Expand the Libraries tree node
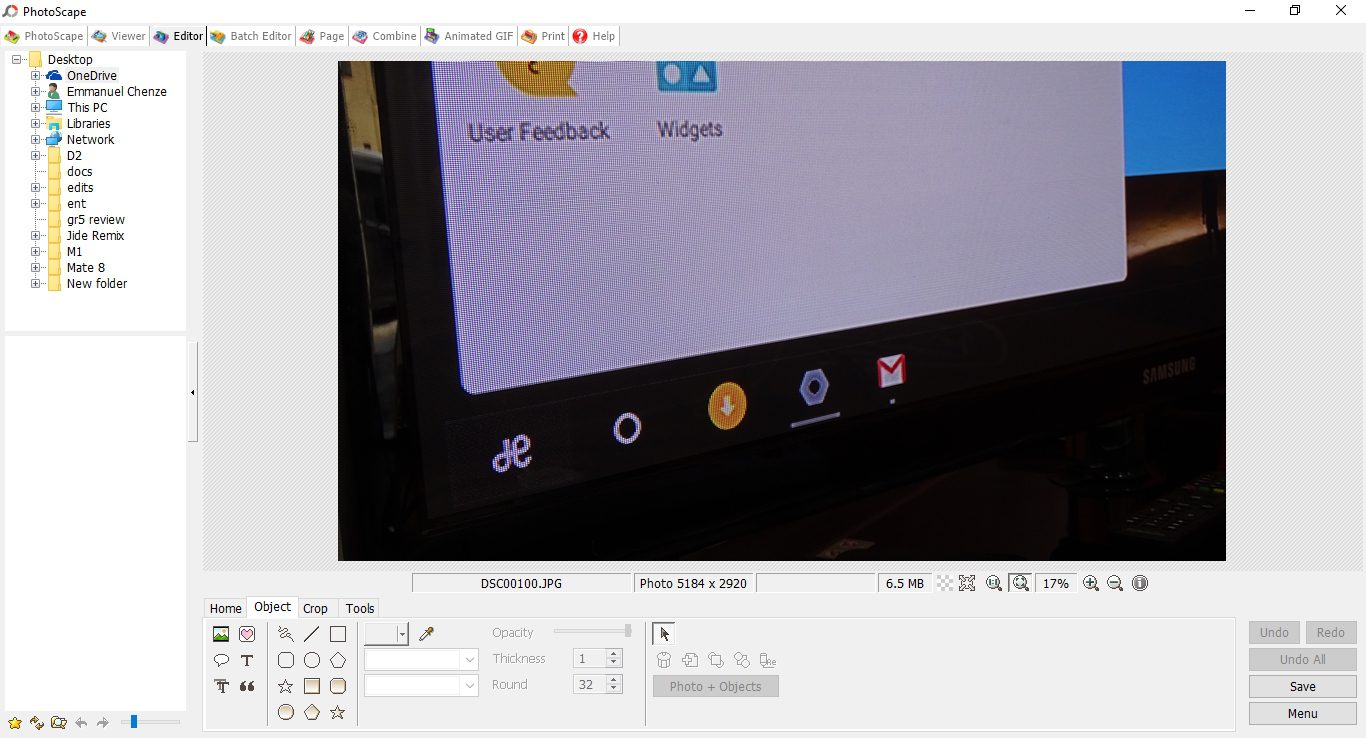The width and height of the screenshot is (1366, 738). [x=36, y=124]
